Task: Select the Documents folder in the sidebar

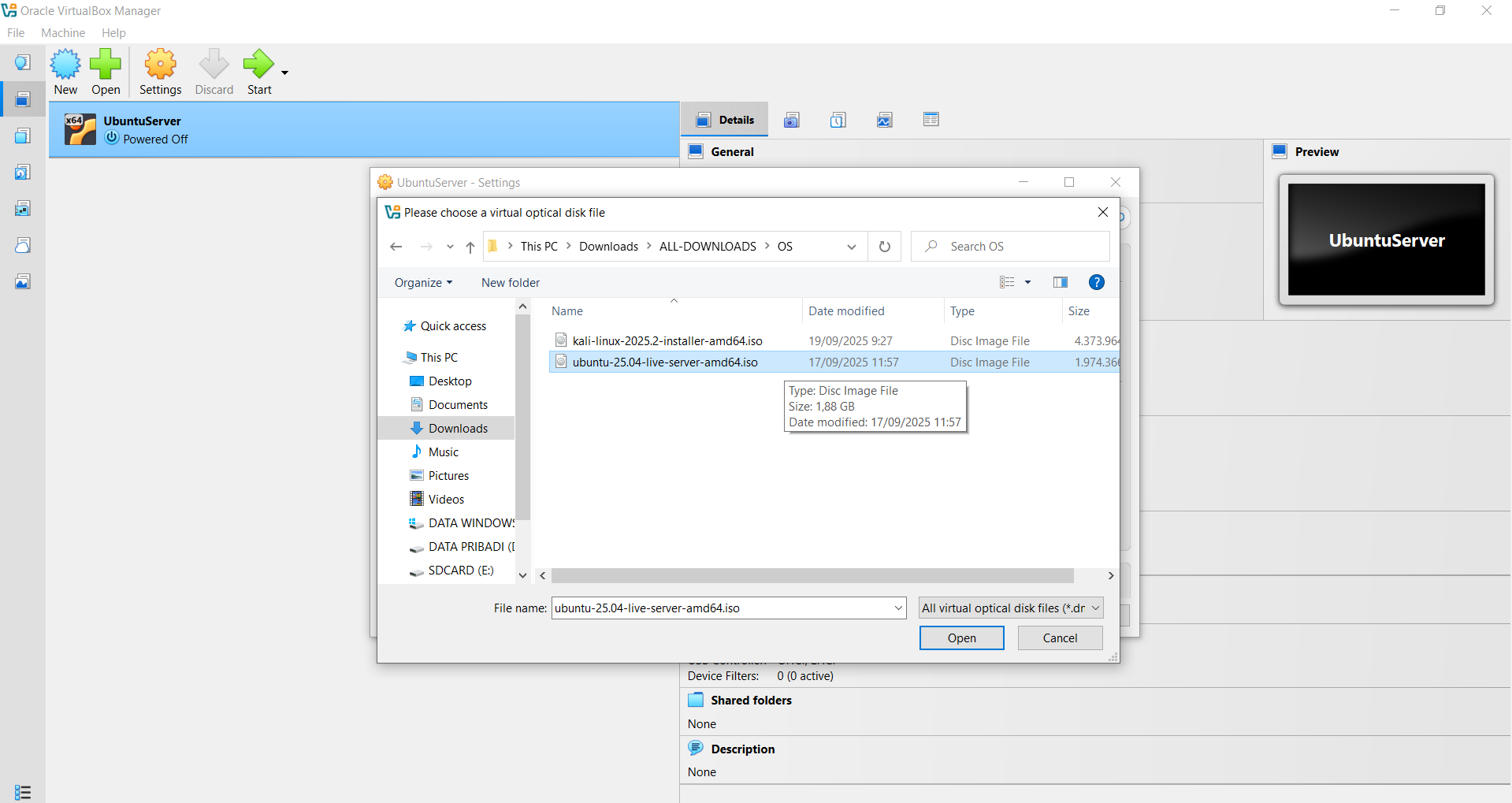Action: (x=458, y=405)
